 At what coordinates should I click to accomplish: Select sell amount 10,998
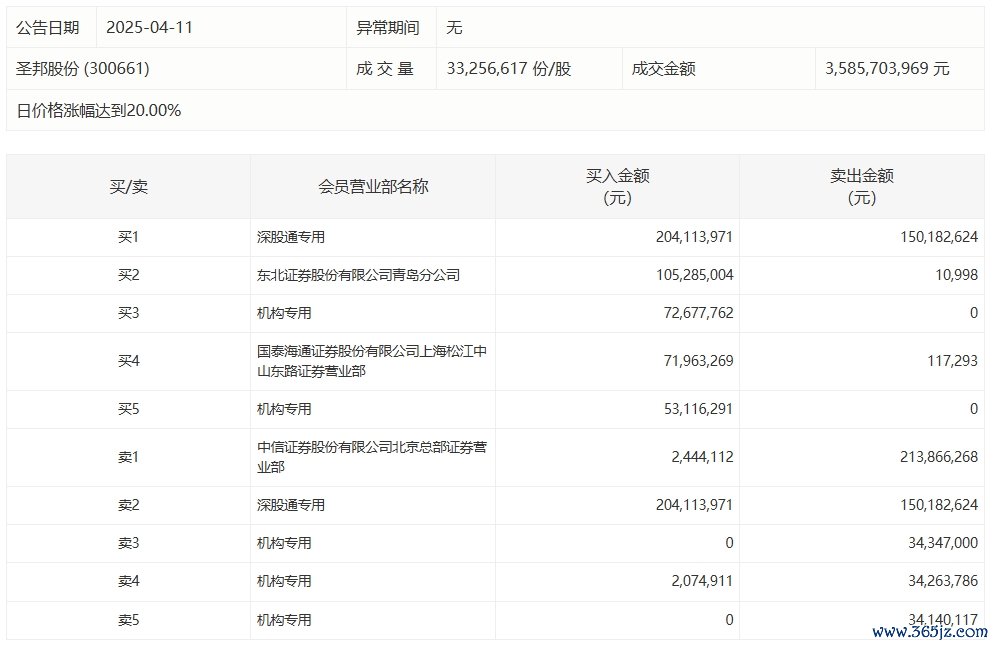956,275
